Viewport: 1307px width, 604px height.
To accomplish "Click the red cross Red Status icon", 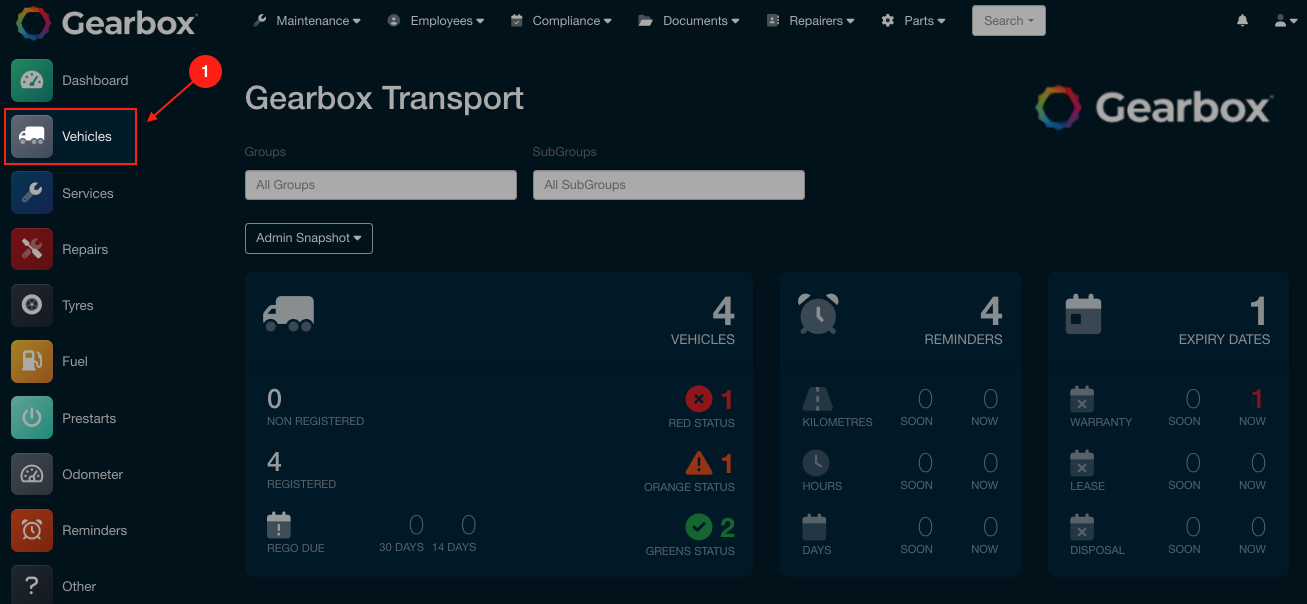I will point(699,399).
